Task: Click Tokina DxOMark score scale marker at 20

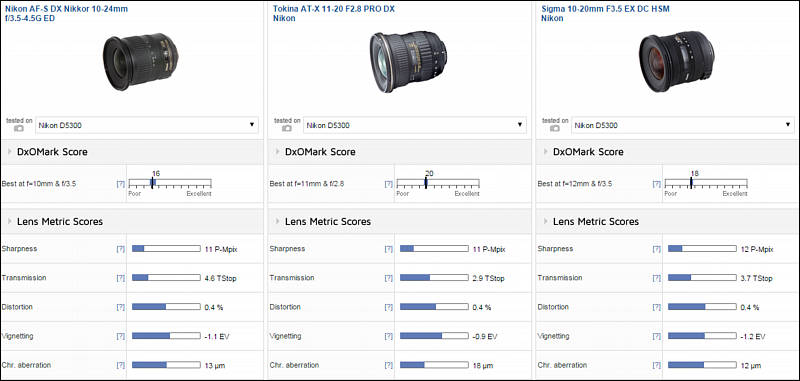Action: tap(426, 183)
